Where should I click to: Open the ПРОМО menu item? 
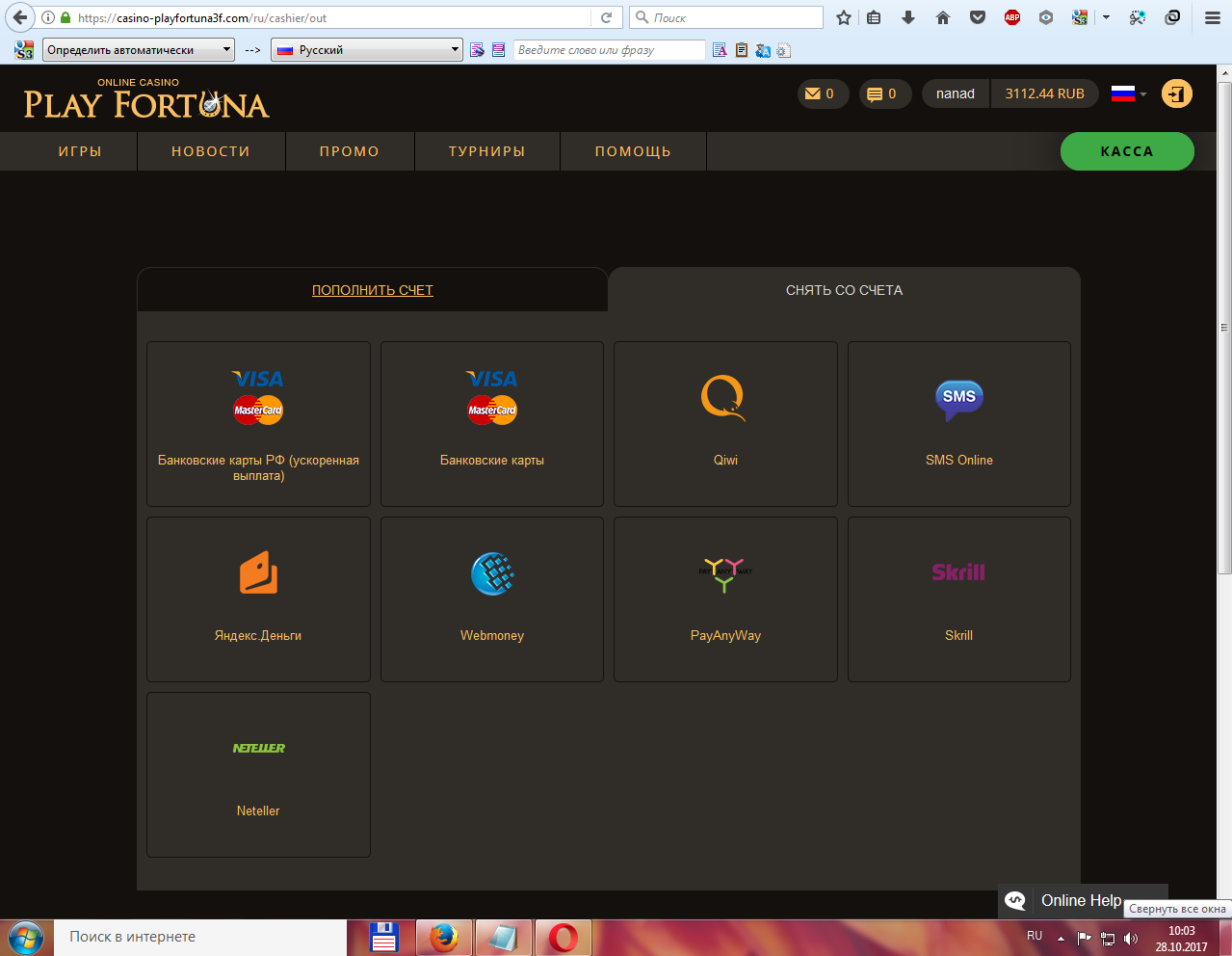pos(350,151)
